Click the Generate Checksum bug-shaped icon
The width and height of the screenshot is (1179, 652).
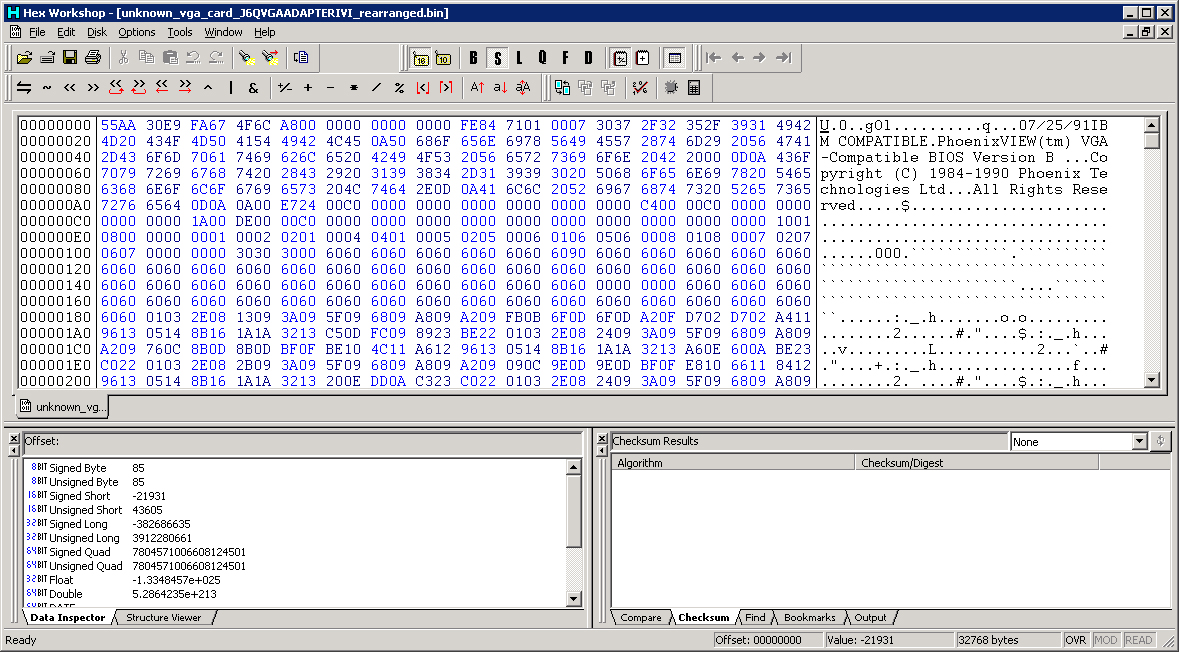click(x=671, y=88)
